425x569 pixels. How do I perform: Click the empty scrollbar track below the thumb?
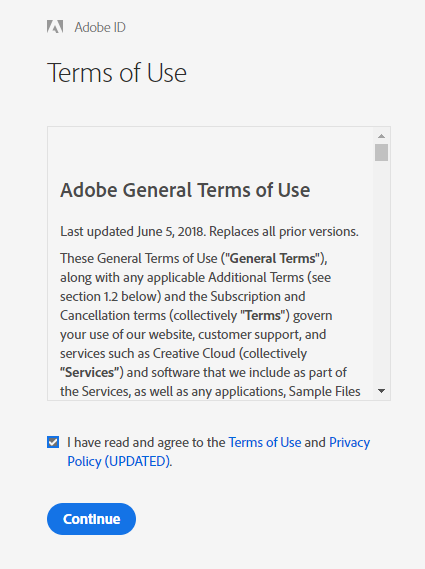381,272
